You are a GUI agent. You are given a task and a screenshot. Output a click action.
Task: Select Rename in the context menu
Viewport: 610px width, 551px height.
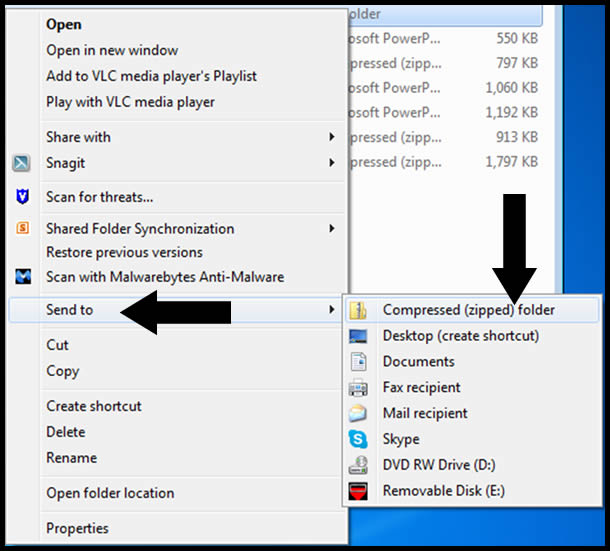72,458
